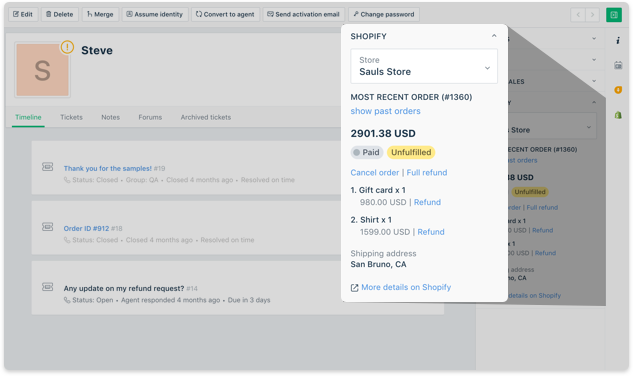The width and height of the screenshot is (633, 376).
Task: Collapse the sidebar Shopify section chevron
Action: tap(594, 103)
